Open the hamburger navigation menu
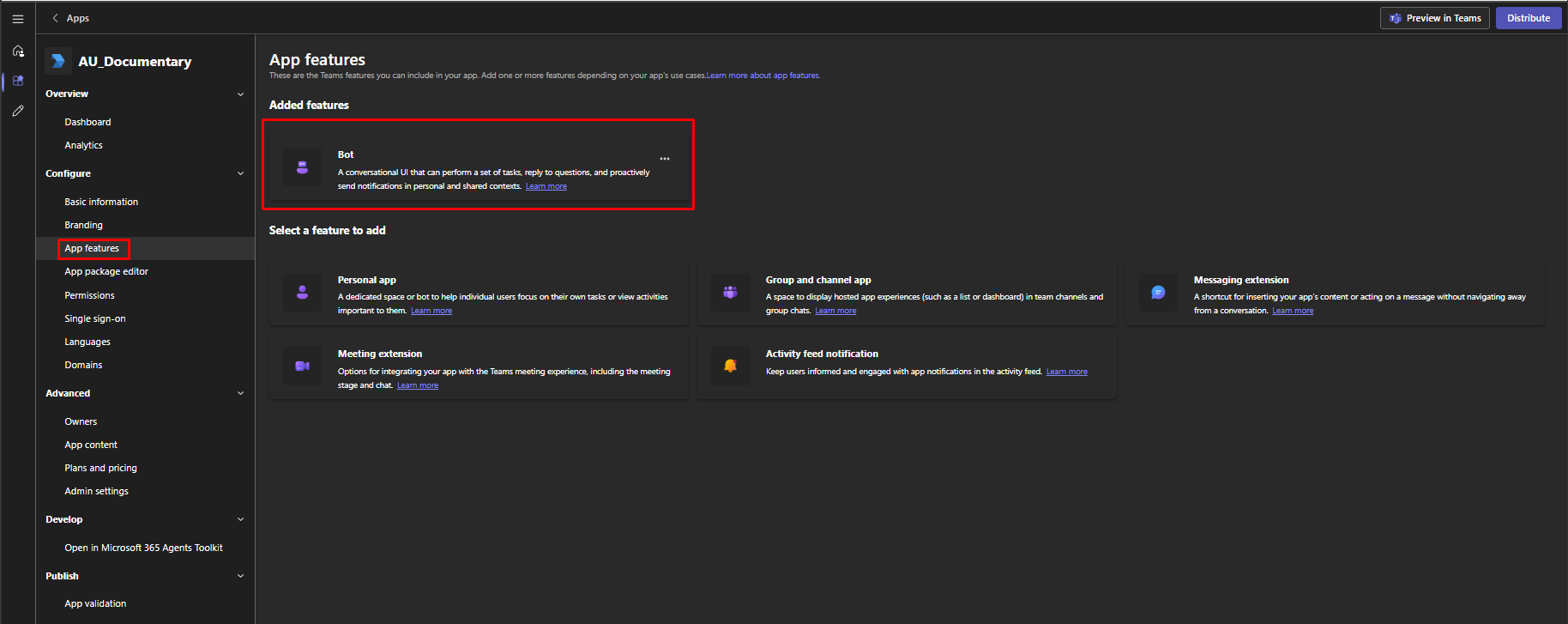The width and height of the screenshot is (1568, 624). point(18,18)
